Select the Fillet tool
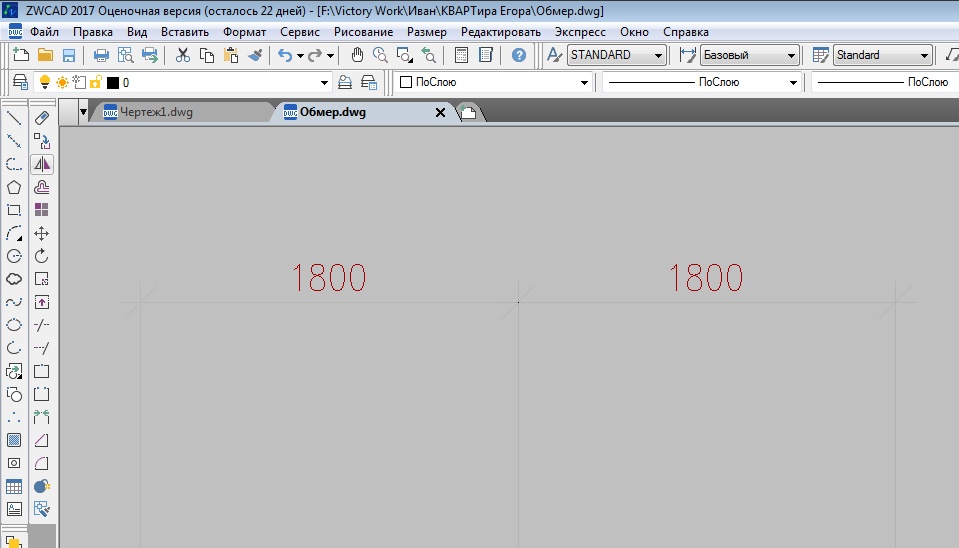 42,463
